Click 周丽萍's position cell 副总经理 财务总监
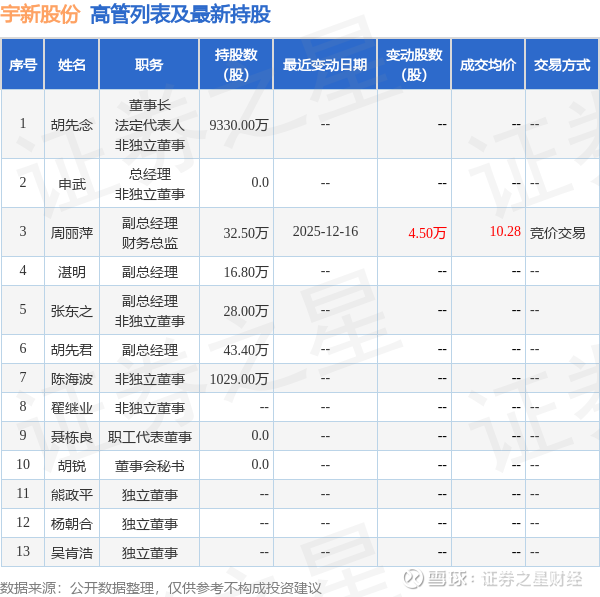The width and height of the screenshot is (600, 597). click(x=150, y=233)
